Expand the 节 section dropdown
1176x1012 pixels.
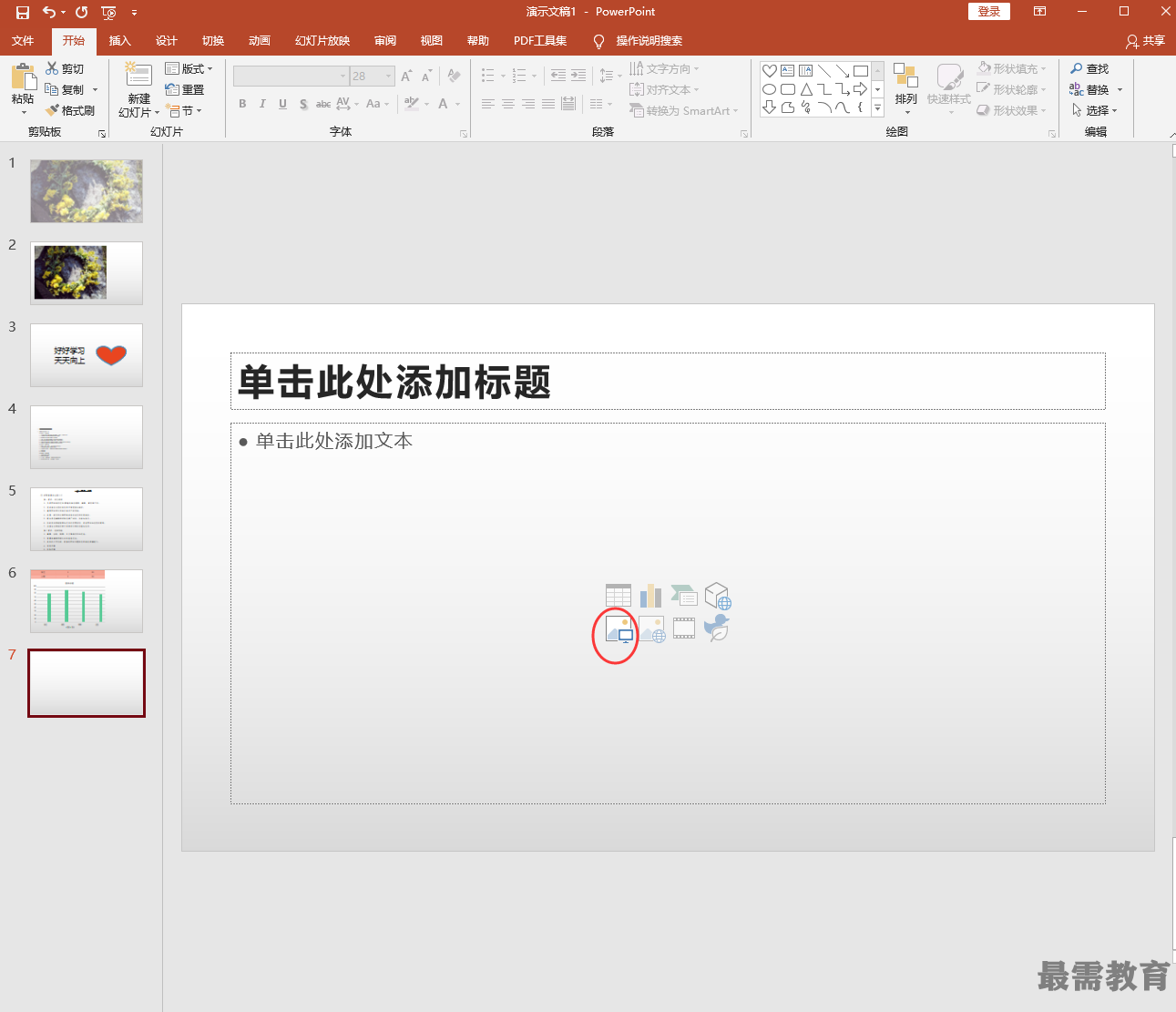pyautogui.click(x=184, y=110)
